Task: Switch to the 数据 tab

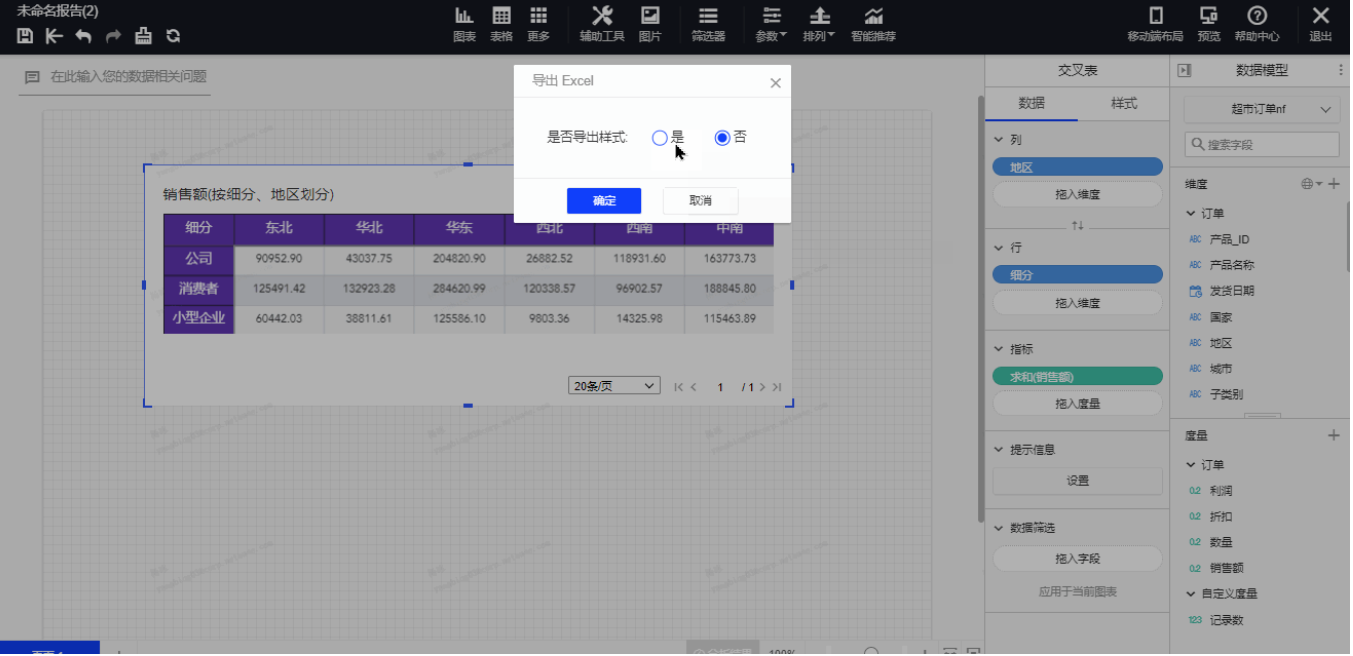Action: [1031, 103]
